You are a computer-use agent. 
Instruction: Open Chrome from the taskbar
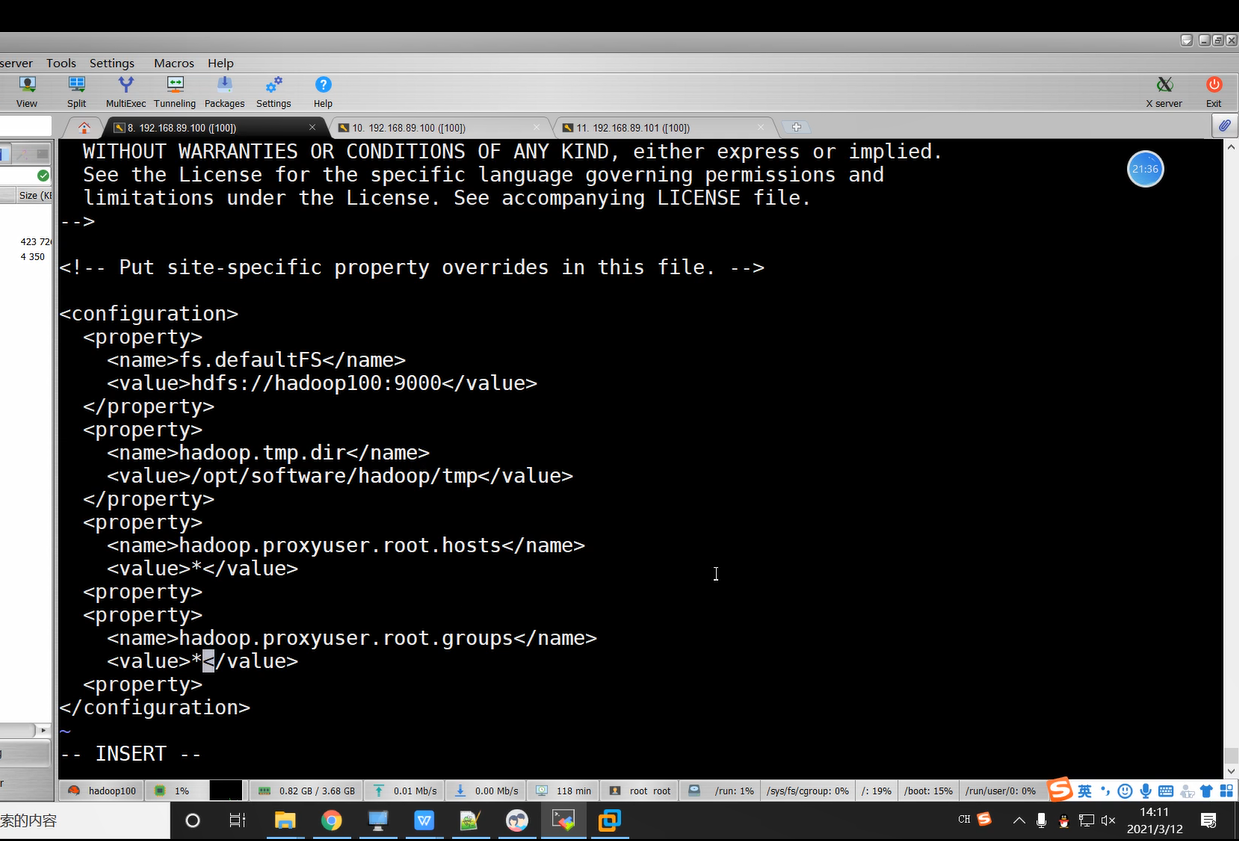pos(331,821)
